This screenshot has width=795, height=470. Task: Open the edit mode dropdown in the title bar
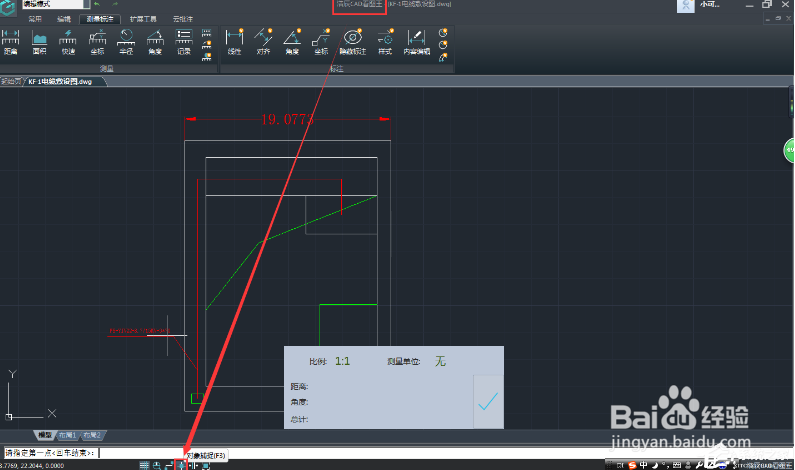56,4
